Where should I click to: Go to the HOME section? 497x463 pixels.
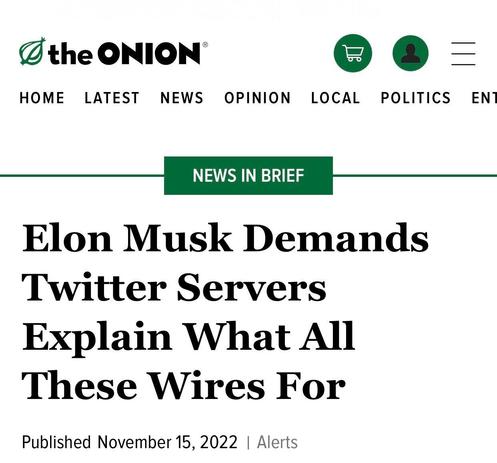[x=42, y=98]
